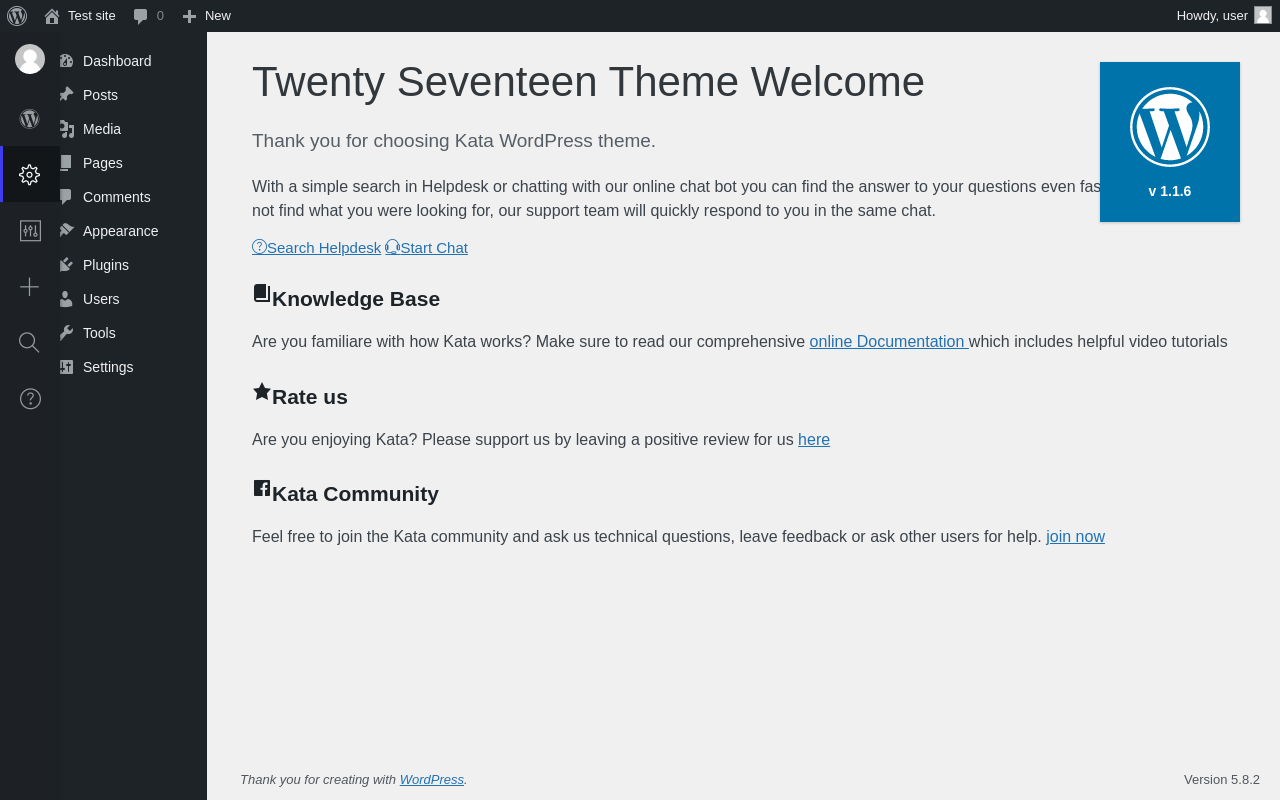Click the plus icon in the Kata sidebar
1280x800 pixels.
coord(30,287)
